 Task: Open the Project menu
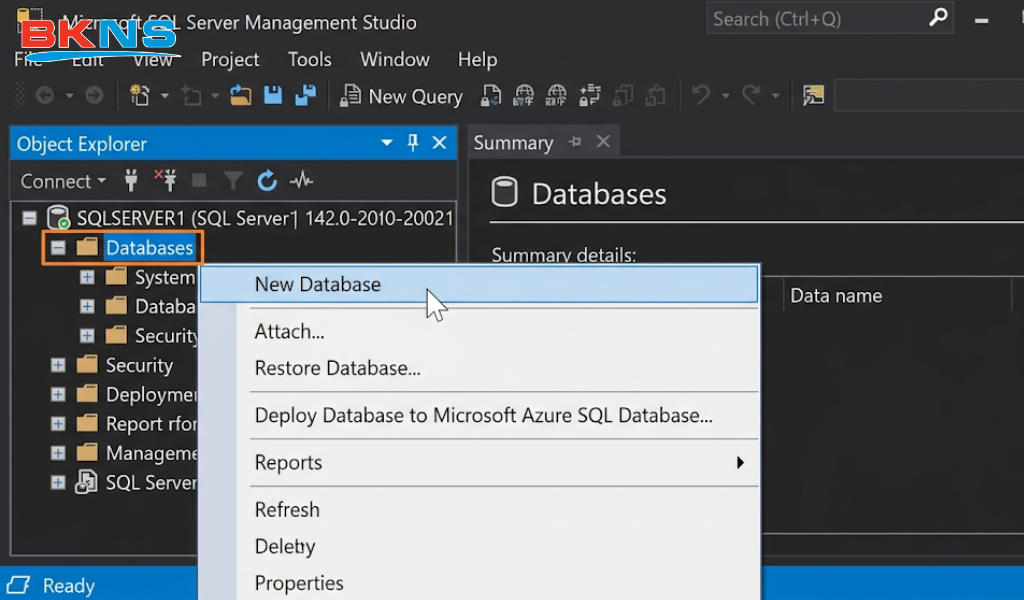click(x=230, y=59)
